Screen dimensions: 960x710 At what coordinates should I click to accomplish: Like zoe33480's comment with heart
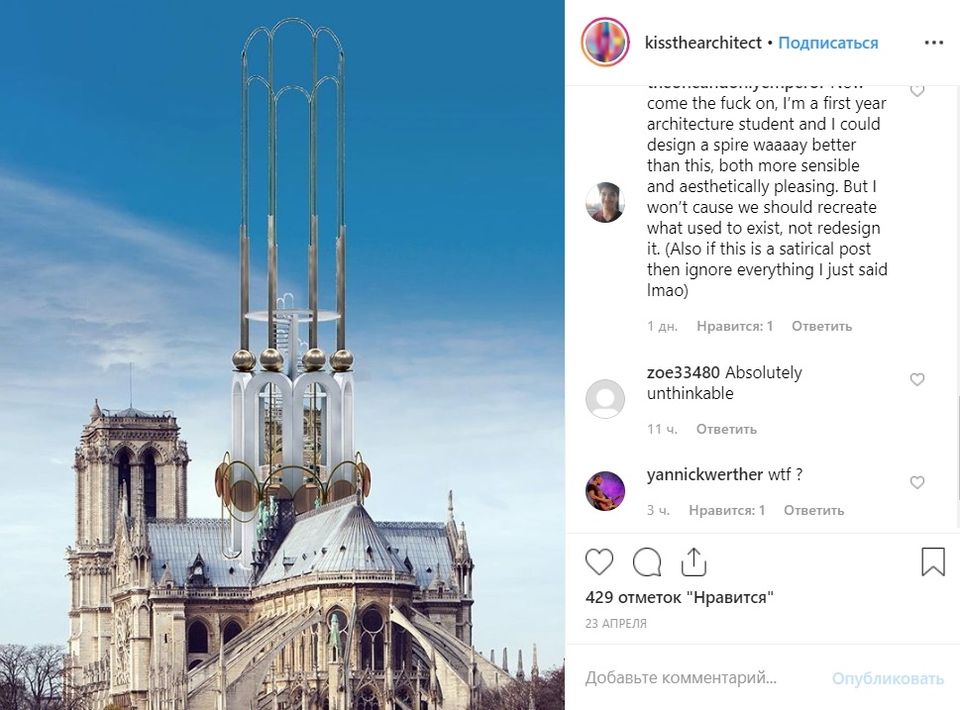917,379
